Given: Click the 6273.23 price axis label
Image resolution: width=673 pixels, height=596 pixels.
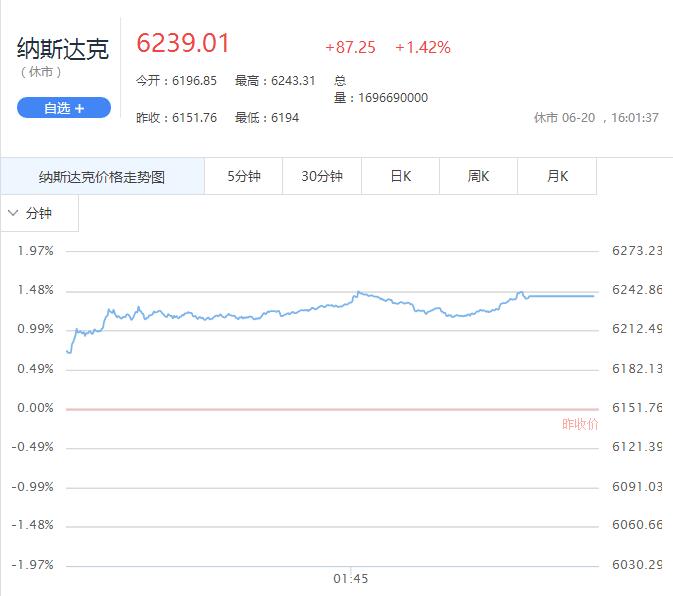Looking at the screenshot, I should pyautogui.click(x=637, y=251).
